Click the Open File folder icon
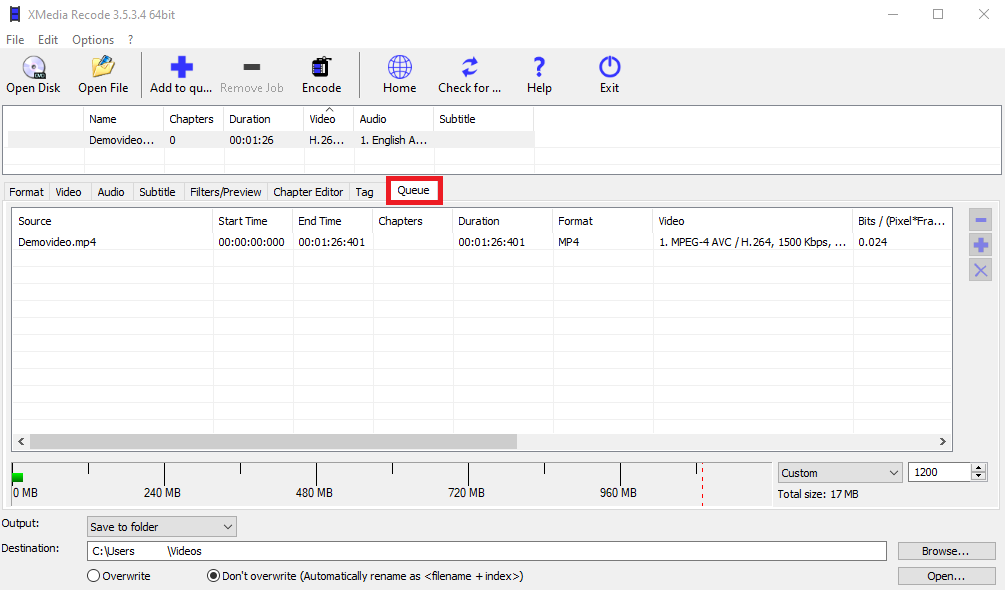The width and height of the screenshot is (1005, 590). click(103, 68)
